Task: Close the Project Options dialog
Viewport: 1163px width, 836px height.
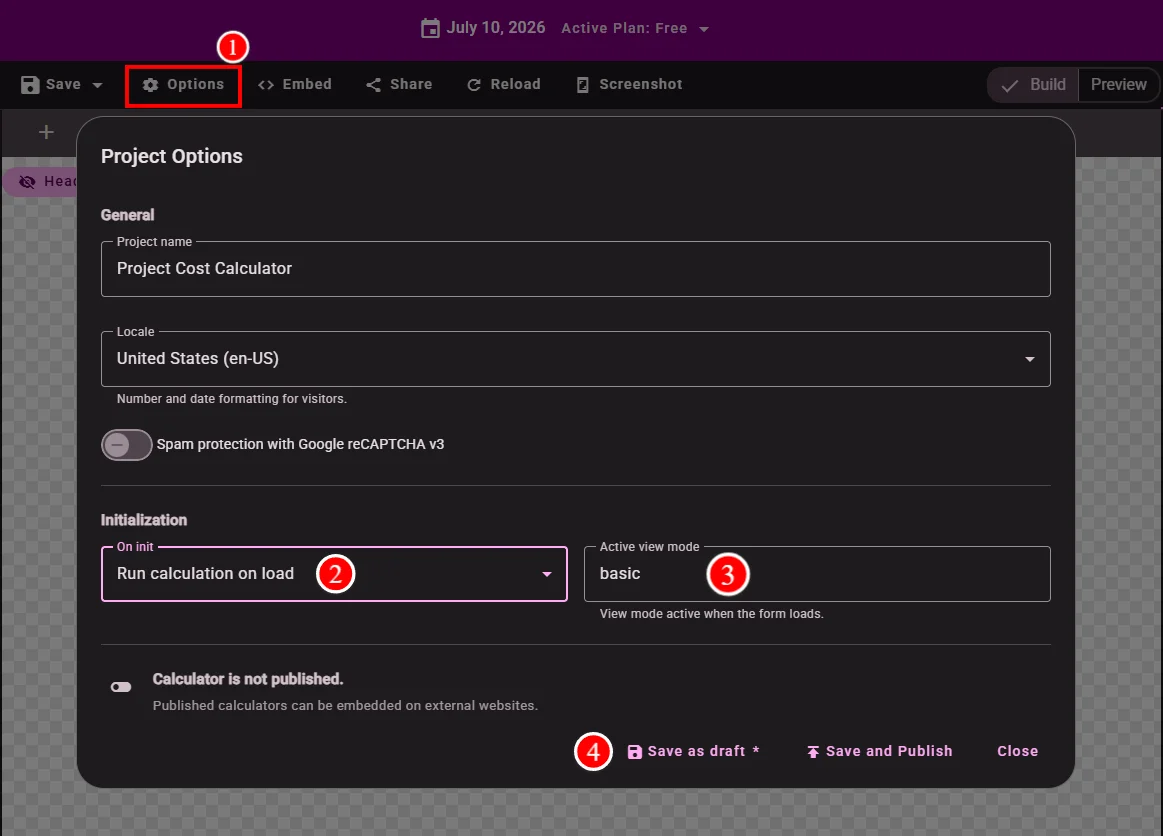Action: [x=1017, y=751]
